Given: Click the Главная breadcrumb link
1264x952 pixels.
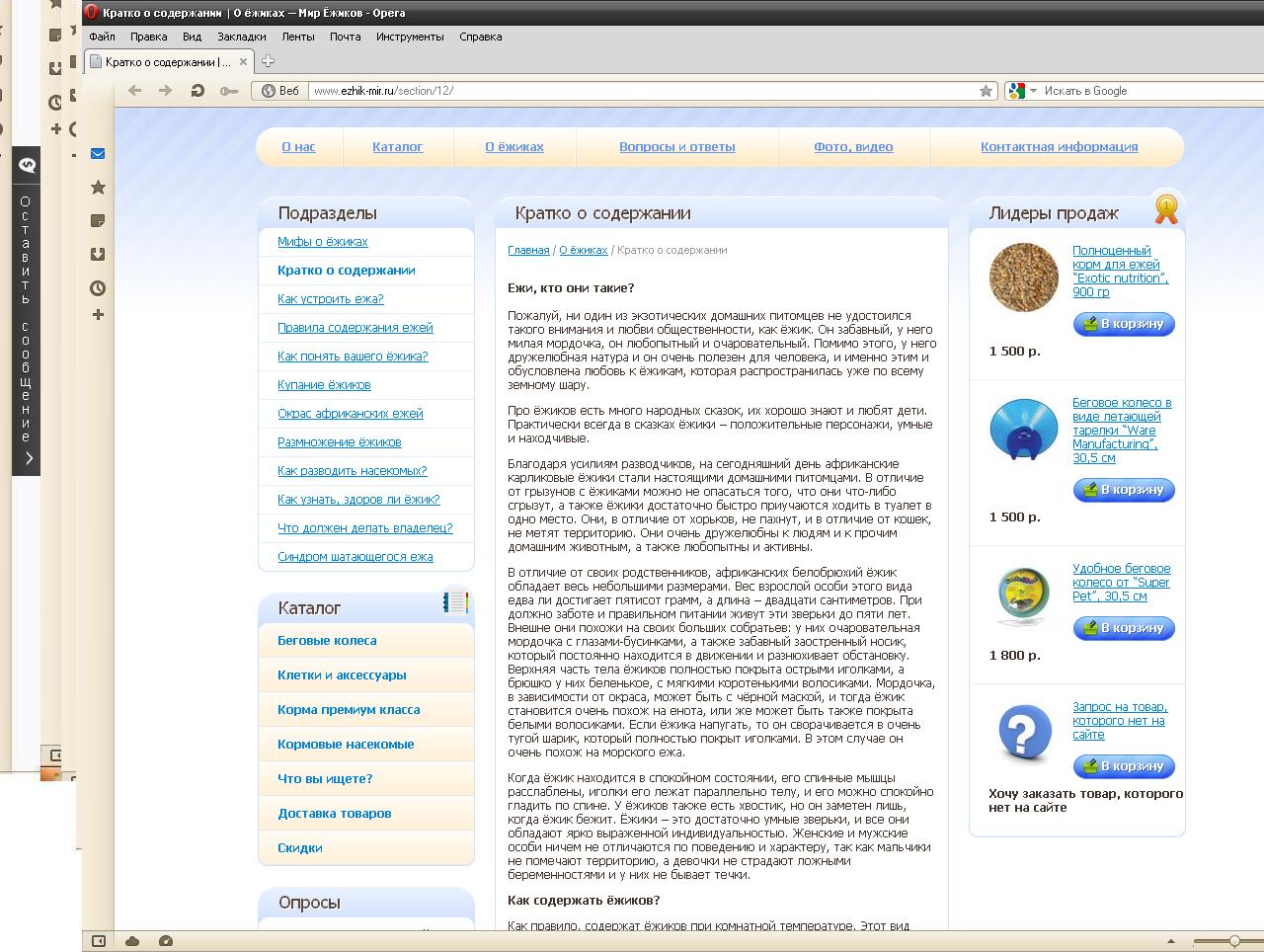Looking at the screenshot, I should tap(528, 251).
